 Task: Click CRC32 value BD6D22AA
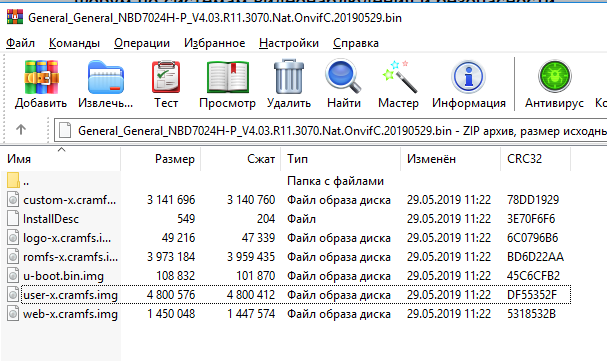point(535,257)
